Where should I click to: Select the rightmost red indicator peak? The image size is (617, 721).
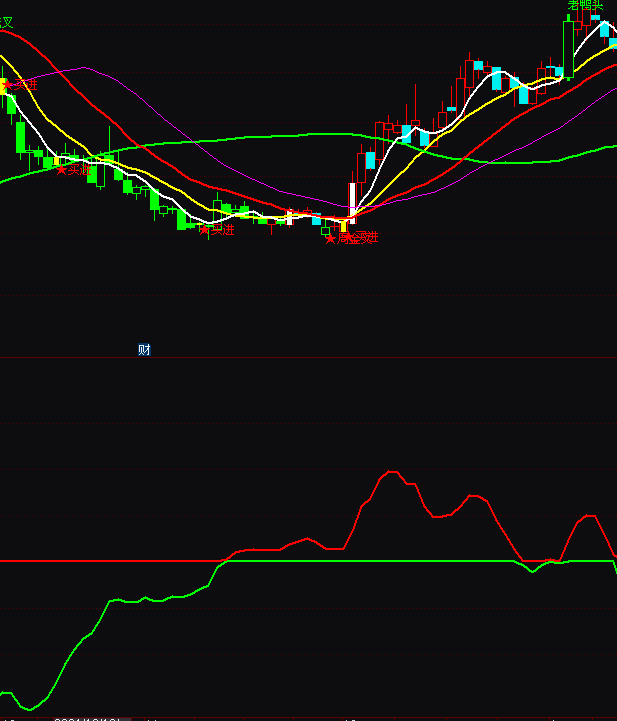click(x=588, y=516)
